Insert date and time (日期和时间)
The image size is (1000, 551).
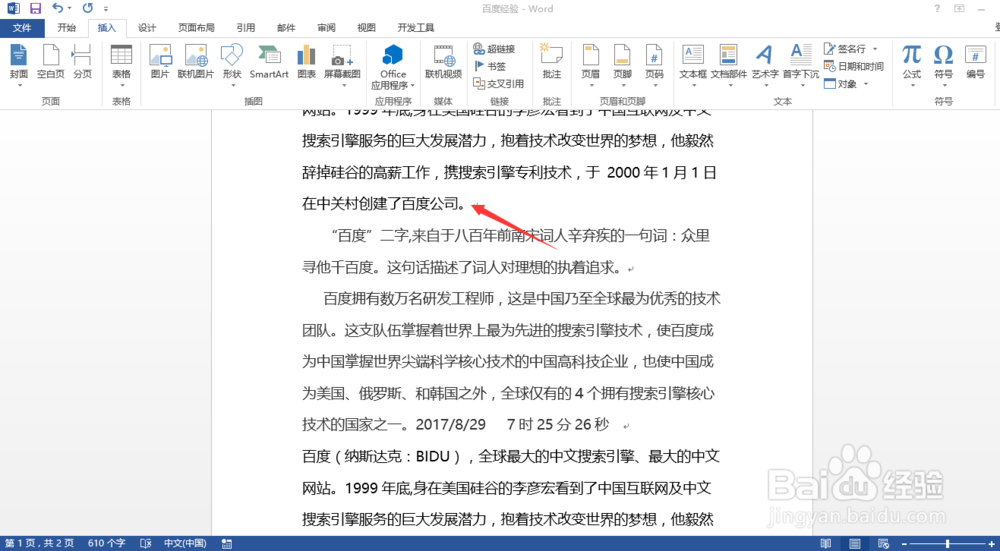tap(853, 66)
